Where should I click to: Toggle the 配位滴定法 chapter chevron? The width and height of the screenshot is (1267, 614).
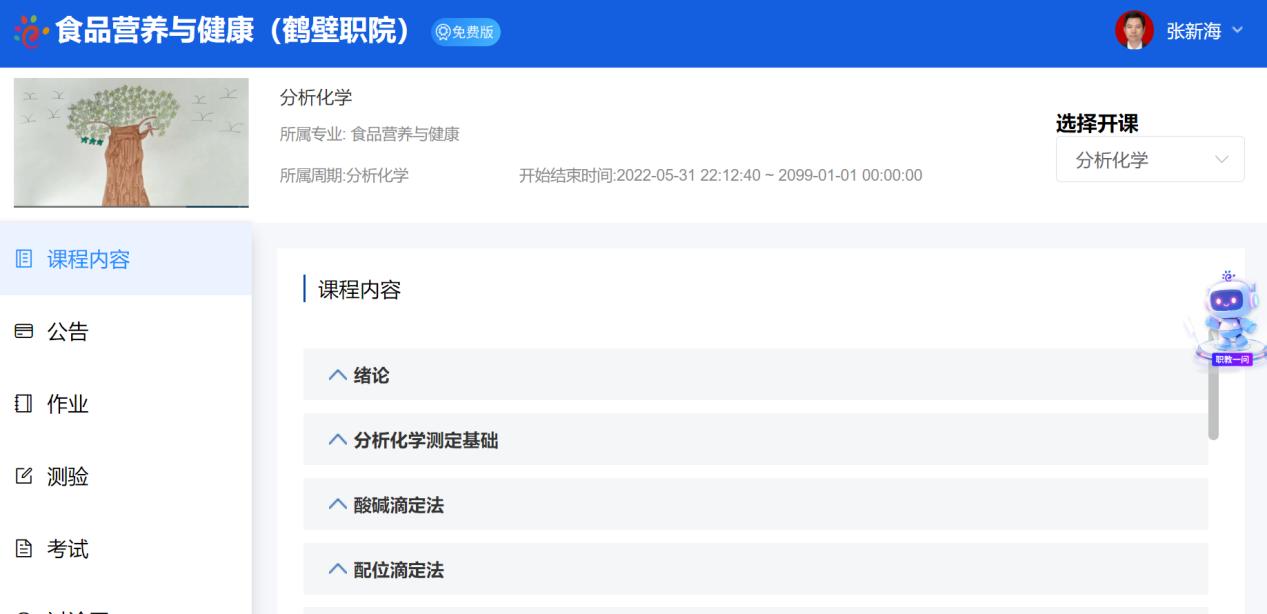pos(337,570)
